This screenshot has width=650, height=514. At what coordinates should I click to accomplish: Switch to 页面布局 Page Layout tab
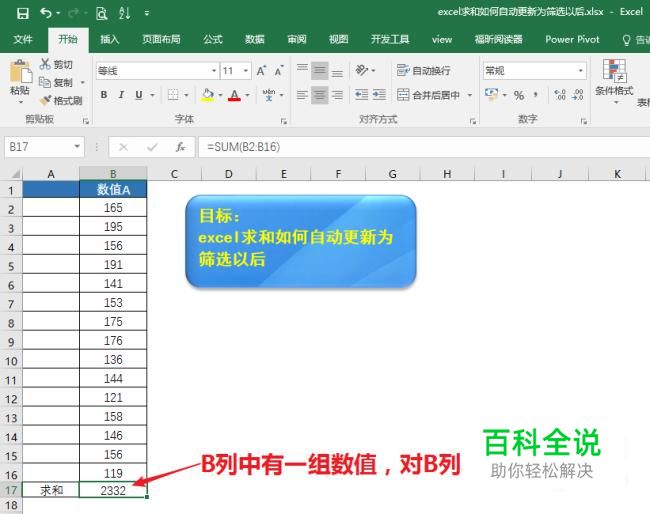(x=161, y=39)
